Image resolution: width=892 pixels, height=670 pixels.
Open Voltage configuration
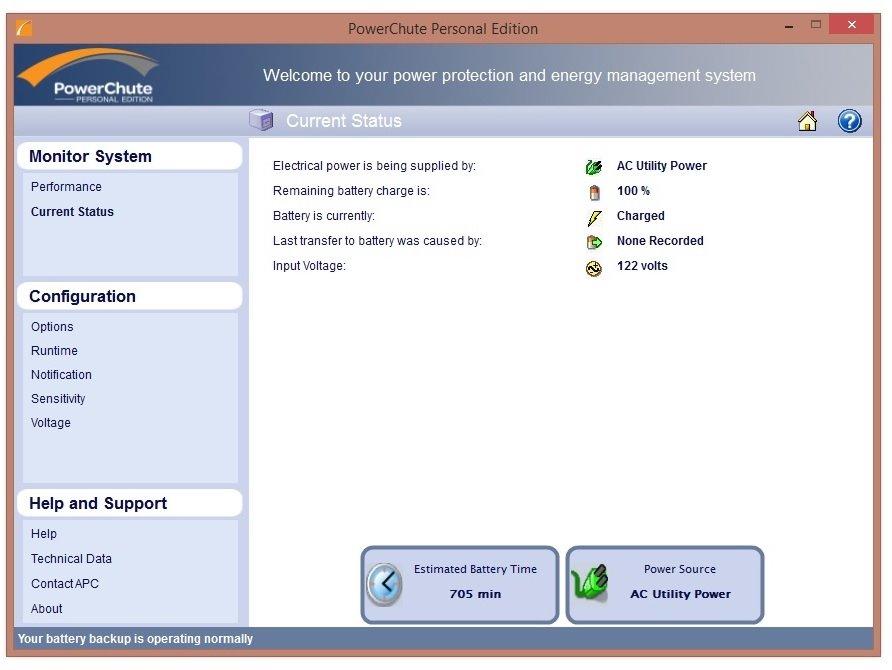[x=51, y=423]
